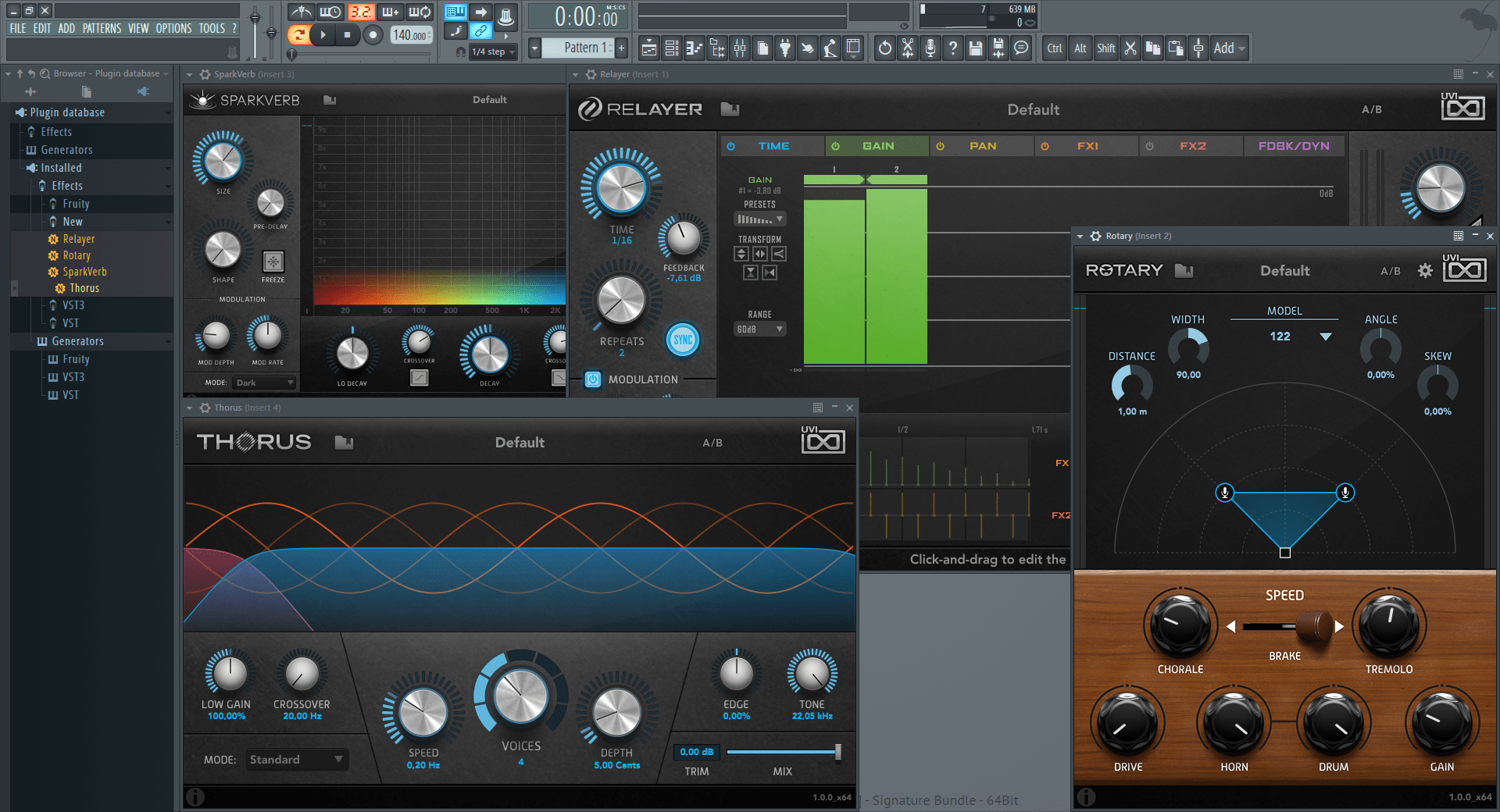The image size is (1500, 812).
Task: Select Relayer in the plugin browser tree
Action: tap(79, 239)
